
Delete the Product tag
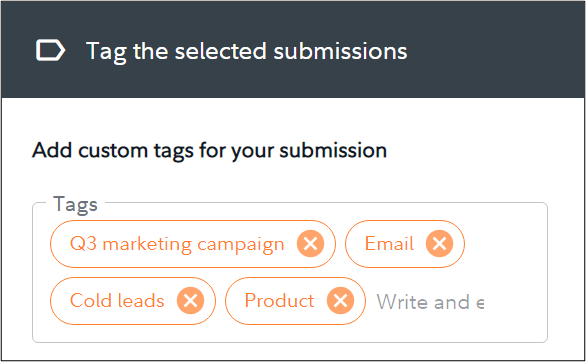pyautogui.click(x=340, y=300)
